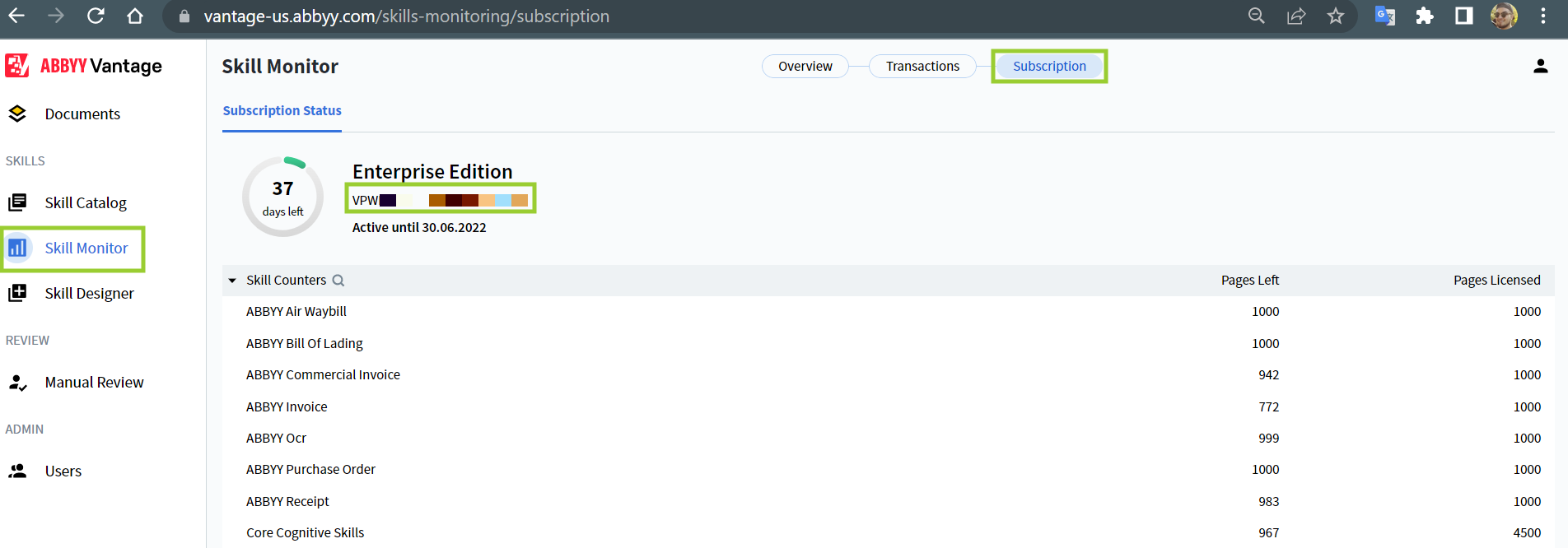Open the Chrome profile avatar
Viewport: 1568px width, 548px height.
point(1504,16)
